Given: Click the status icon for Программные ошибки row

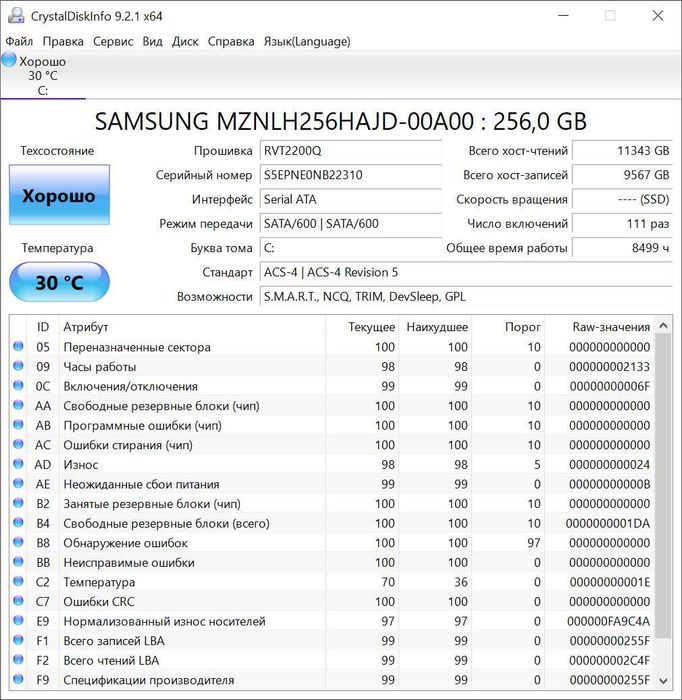Looking at the screenshot, I should click(x=18, y=425).
